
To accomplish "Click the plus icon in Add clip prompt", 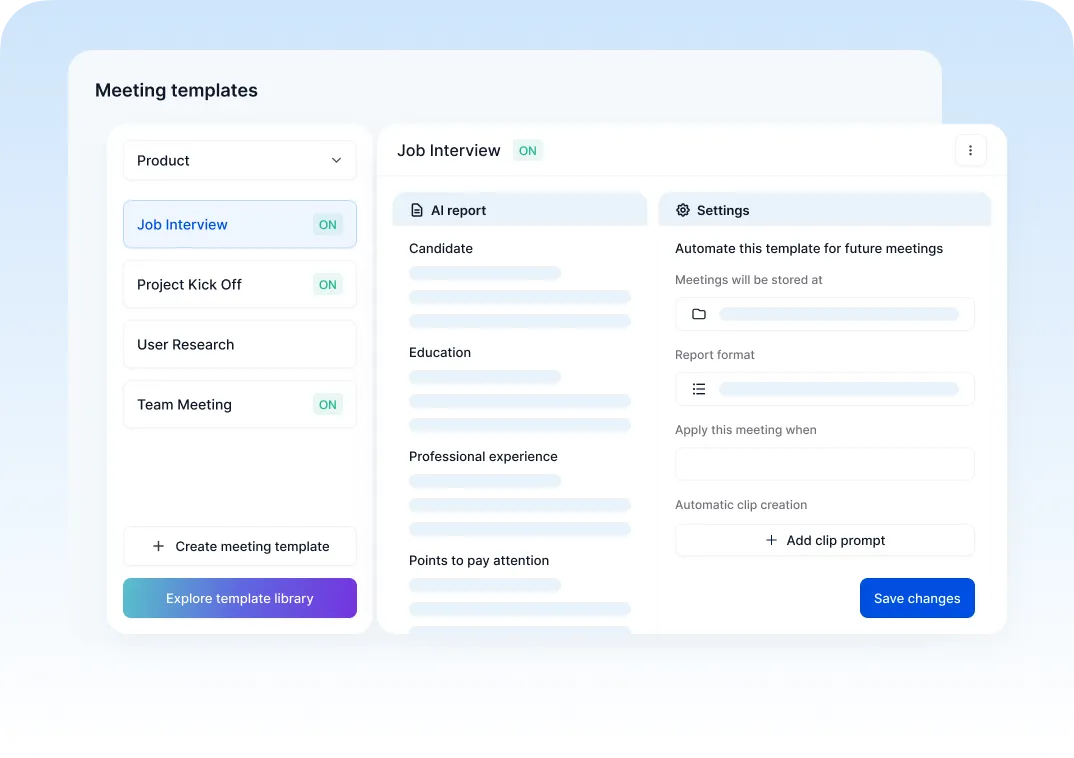I will click(x=771, y=540).
